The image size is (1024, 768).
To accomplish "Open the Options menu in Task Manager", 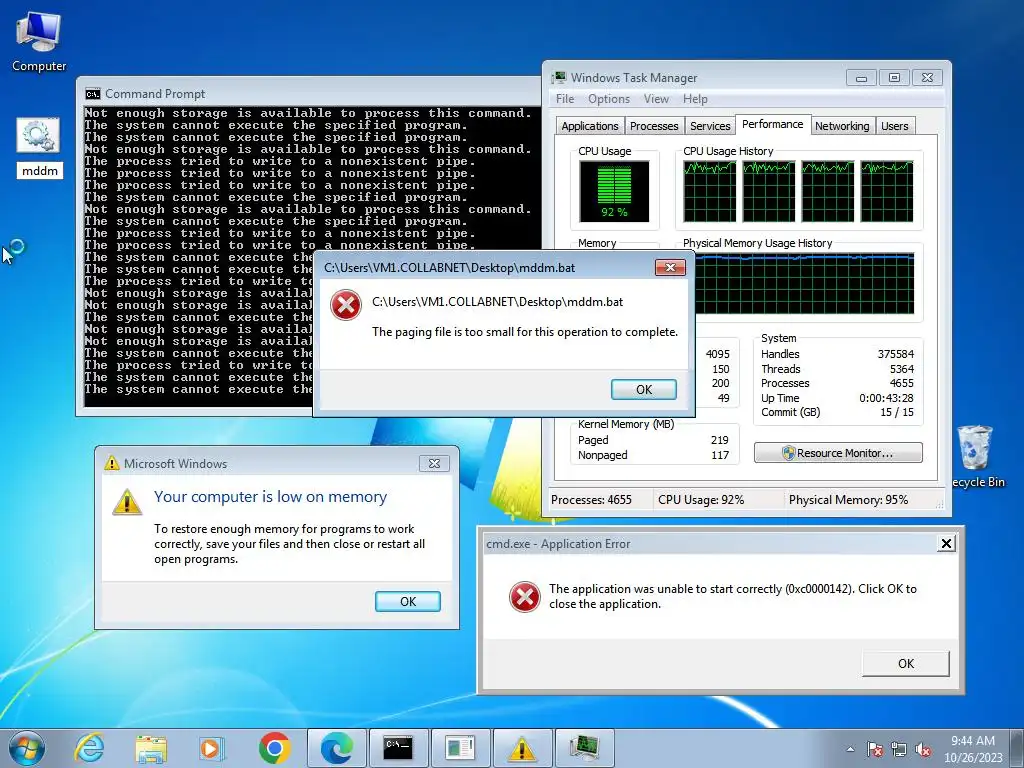I will [x=609, y=99].
